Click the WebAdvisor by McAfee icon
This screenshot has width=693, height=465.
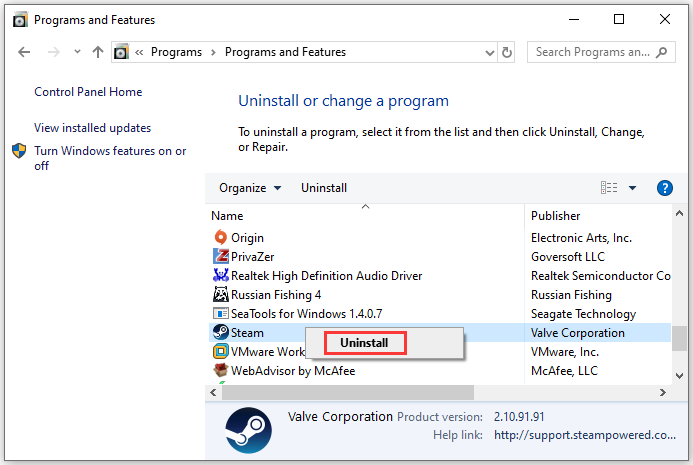[x=221, y=370]
